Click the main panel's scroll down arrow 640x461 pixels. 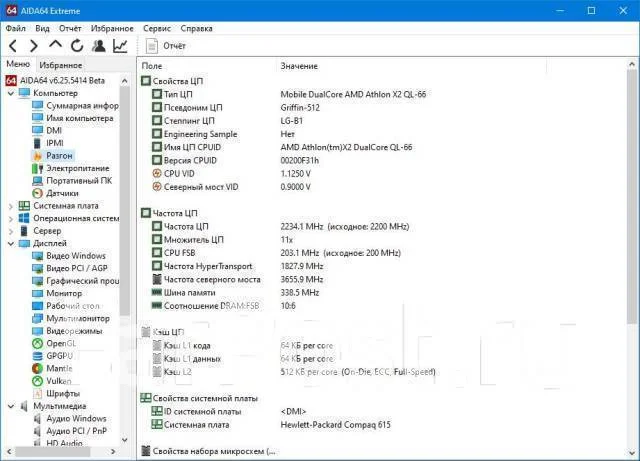pyautogui.click(x=631, y=453)
